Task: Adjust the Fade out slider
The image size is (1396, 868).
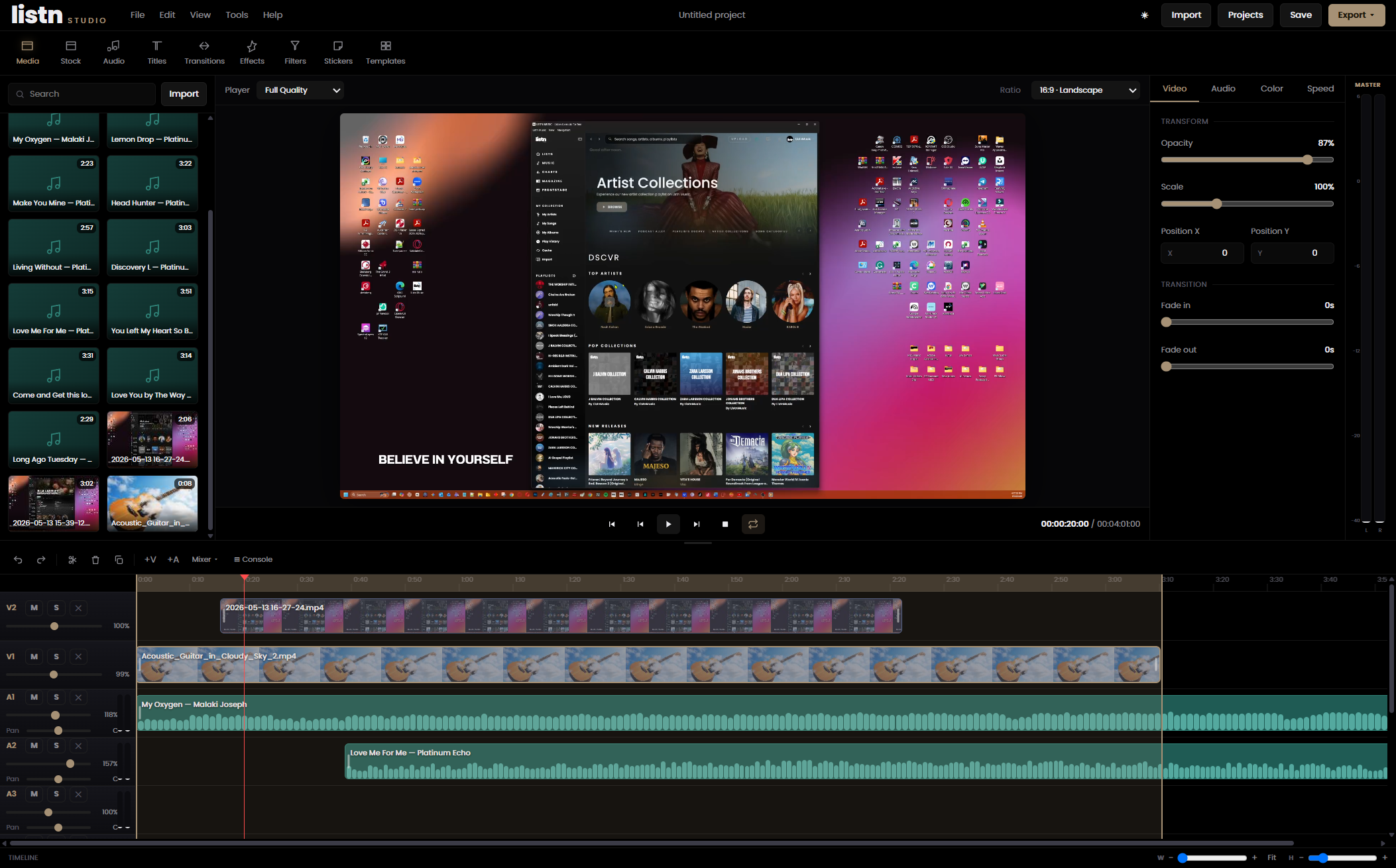Action: pos(1247,366)
